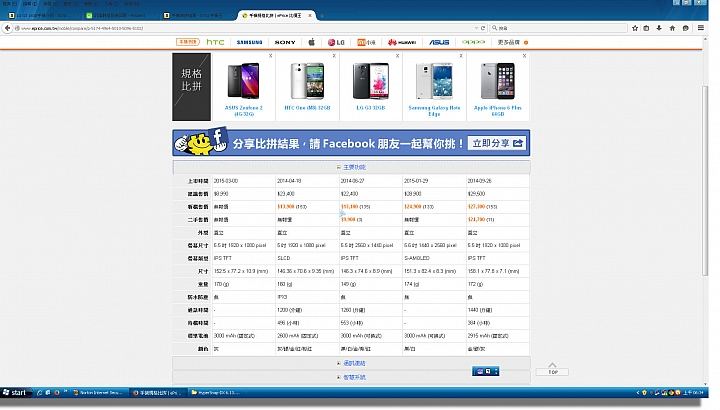Click in the browser search field
This screenshot has height=410, width=720.
tap(559, 28)
